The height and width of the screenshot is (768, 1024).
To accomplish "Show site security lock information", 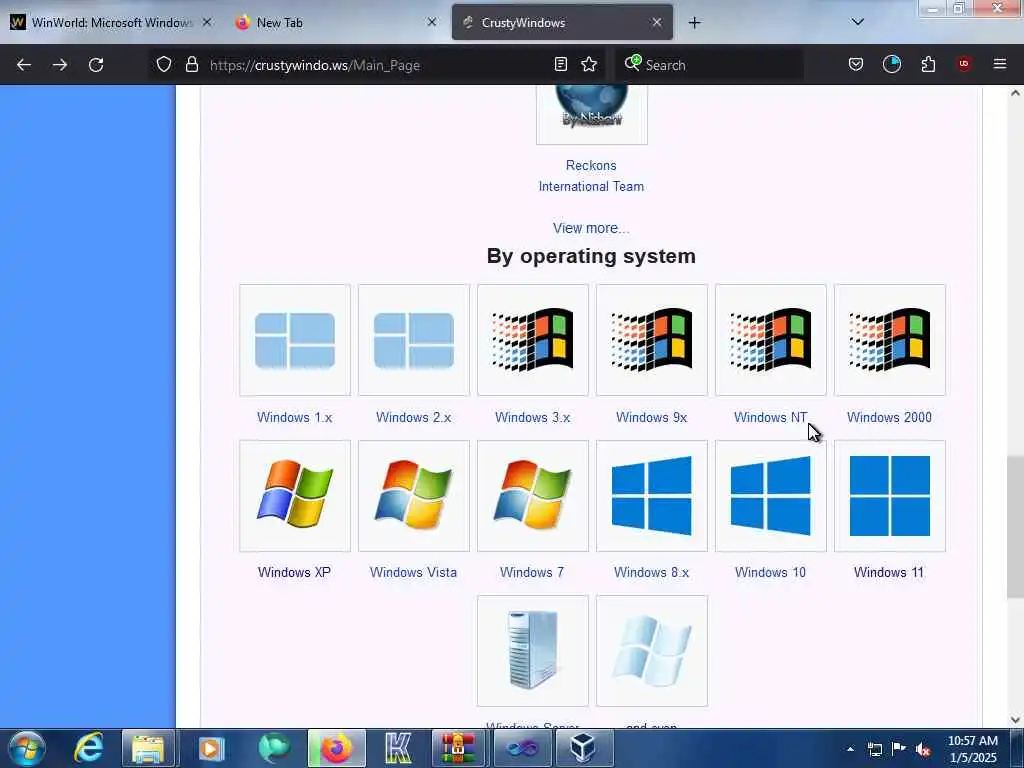I will coord(191,64).
